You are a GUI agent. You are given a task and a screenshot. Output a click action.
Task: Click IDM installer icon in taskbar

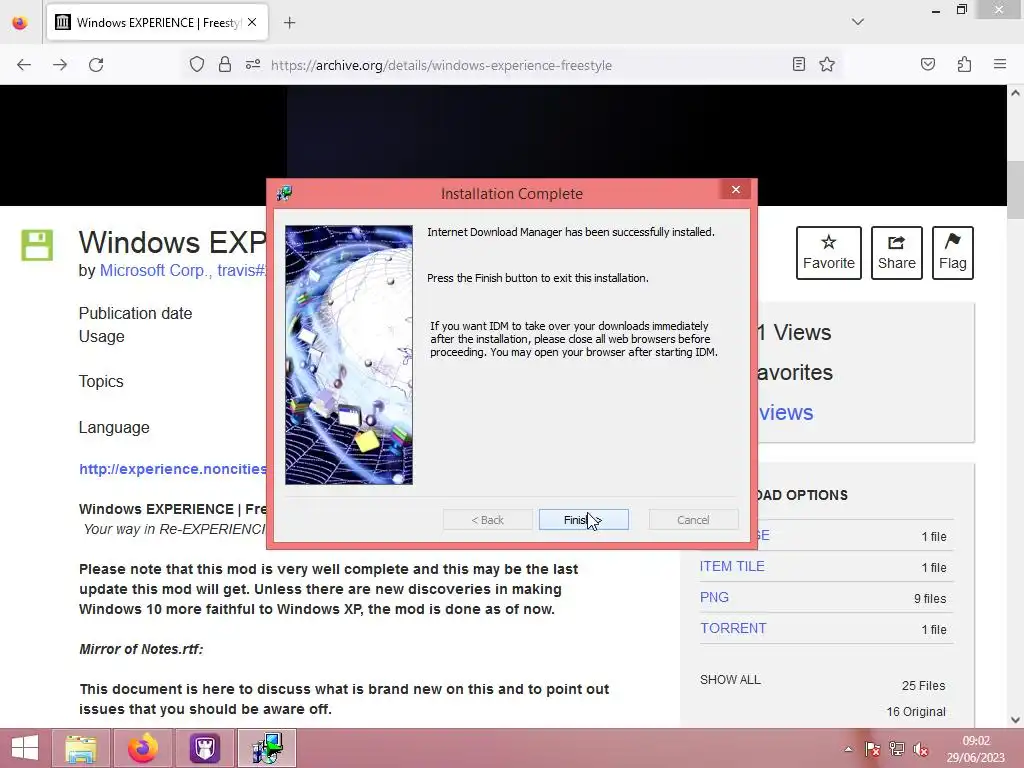coord(266,748)
